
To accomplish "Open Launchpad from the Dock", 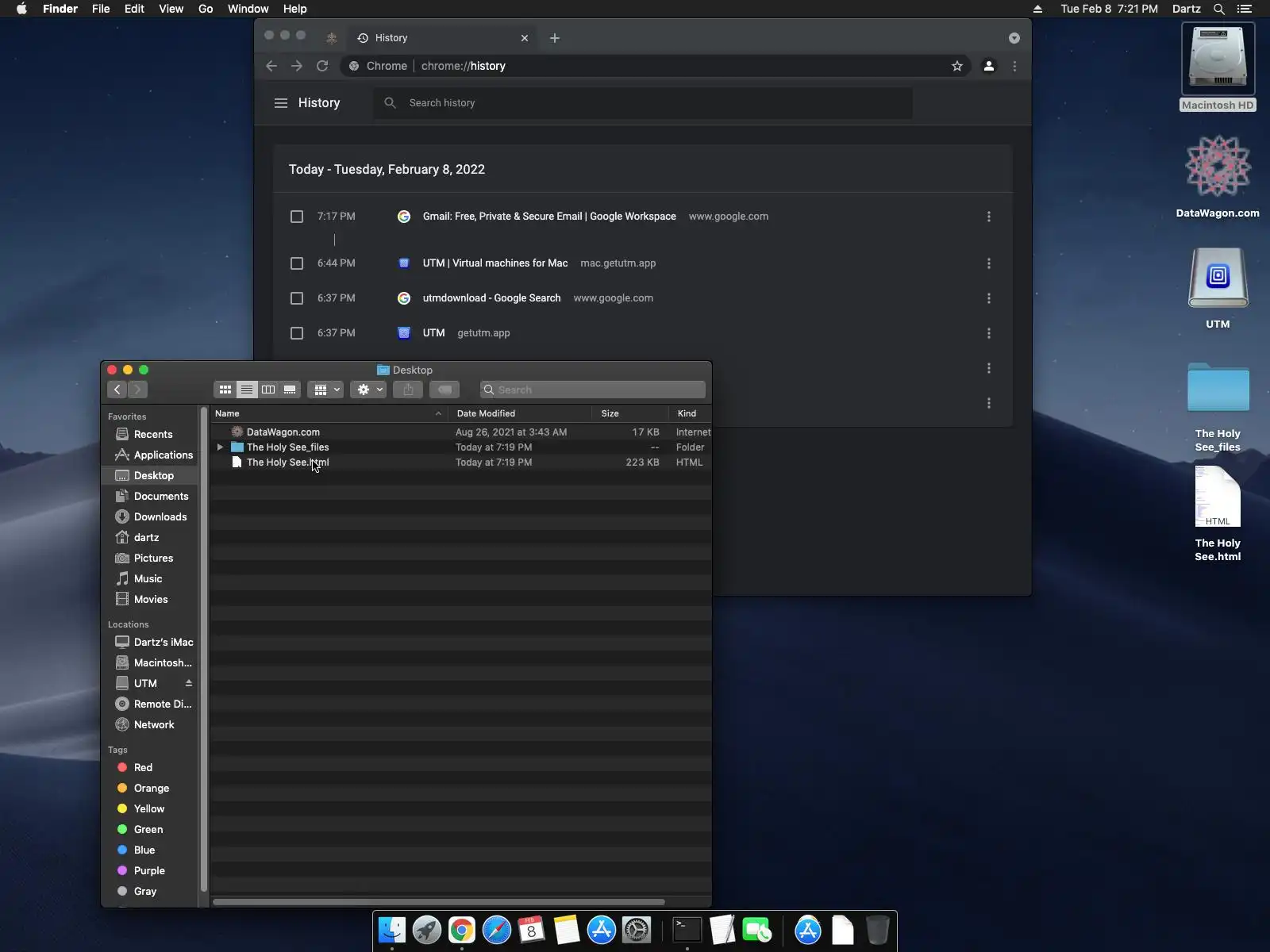I will coord(427,930).
